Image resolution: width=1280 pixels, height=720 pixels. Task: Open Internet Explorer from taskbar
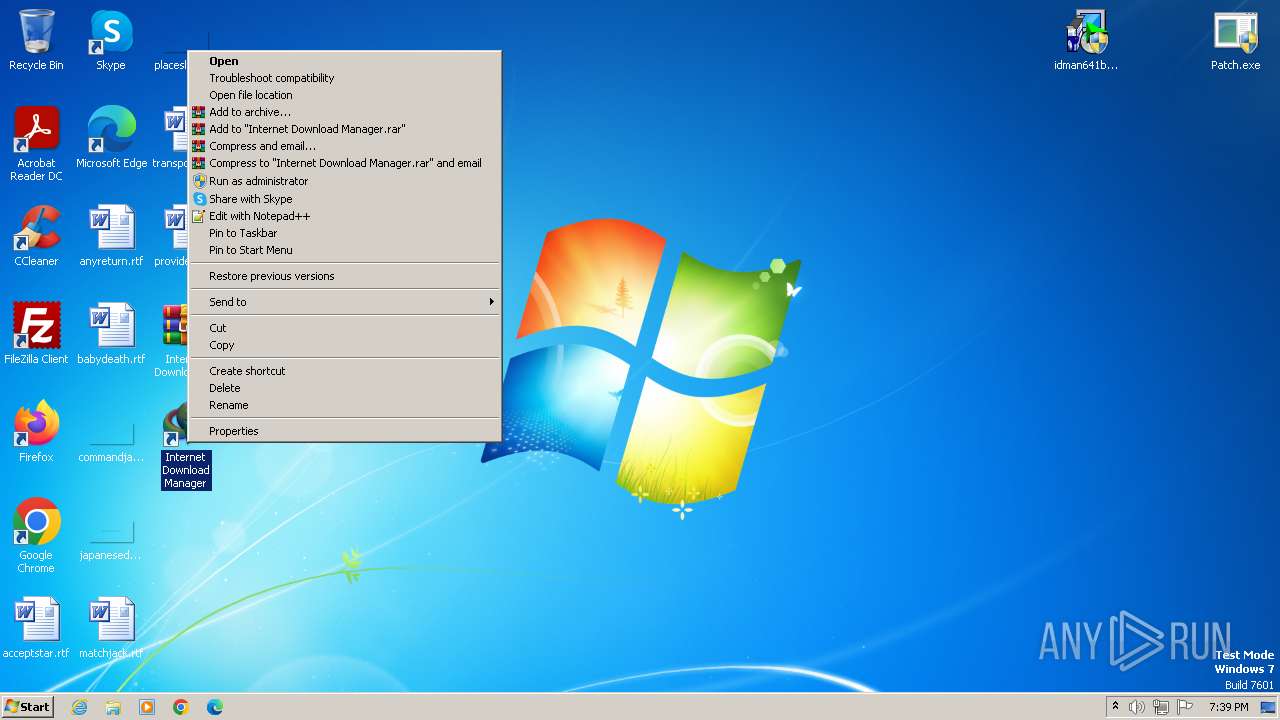(79, 707)
